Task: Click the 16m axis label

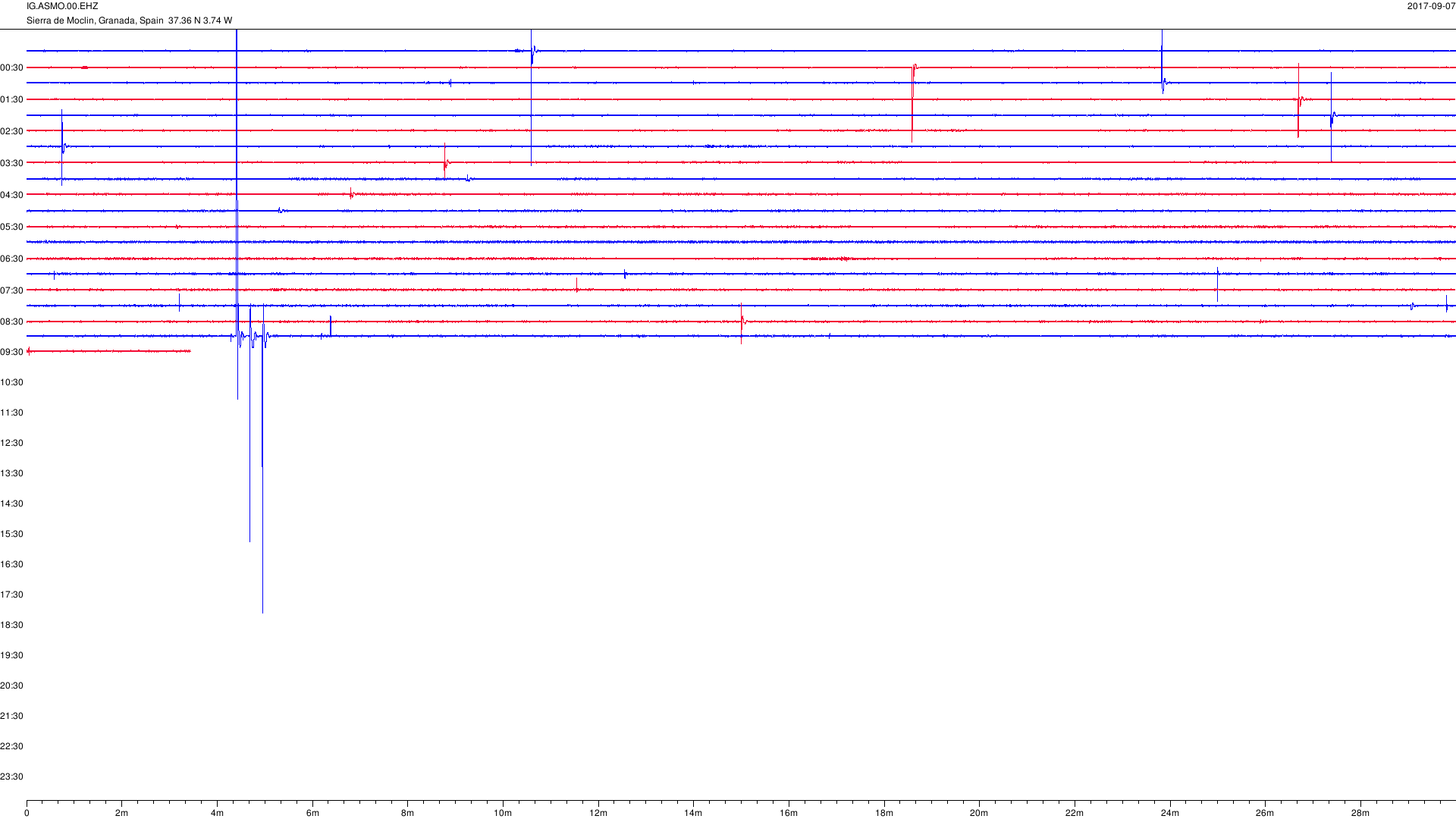Action: pos(789,814)
